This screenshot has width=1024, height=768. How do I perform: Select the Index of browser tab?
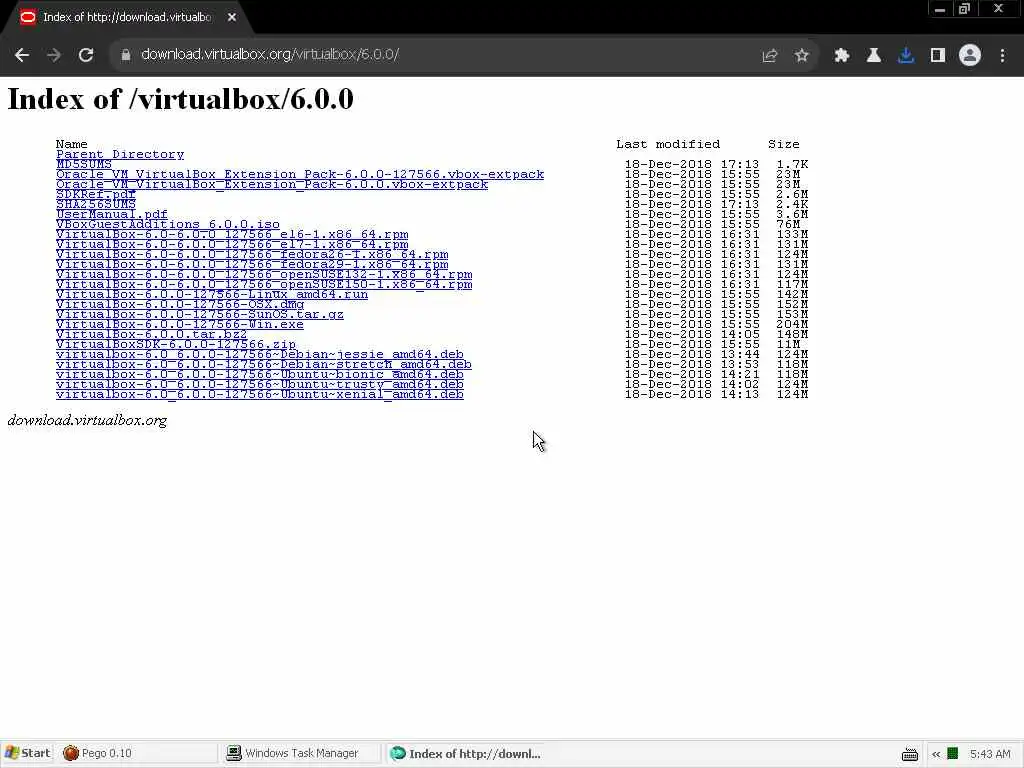127,18
